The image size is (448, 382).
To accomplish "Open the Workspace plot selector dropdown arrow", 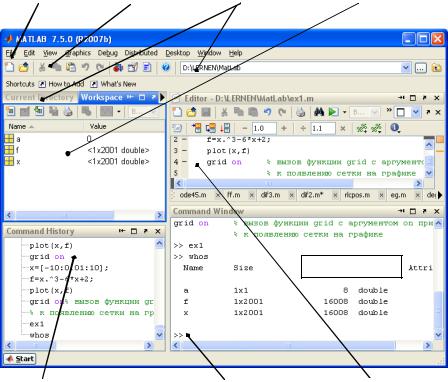I will click(x=119, y=112).
